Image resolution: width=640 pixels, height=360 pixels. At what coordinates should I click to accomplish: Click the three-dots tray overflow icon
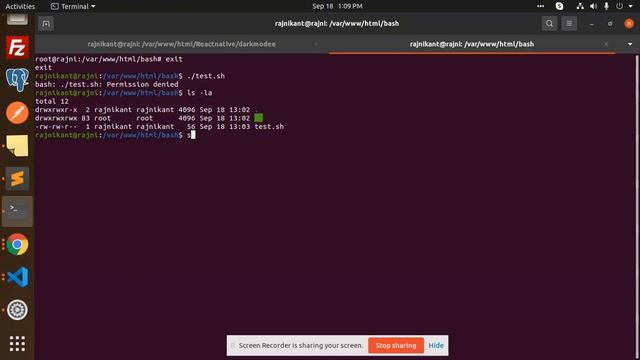coord(540,6)
